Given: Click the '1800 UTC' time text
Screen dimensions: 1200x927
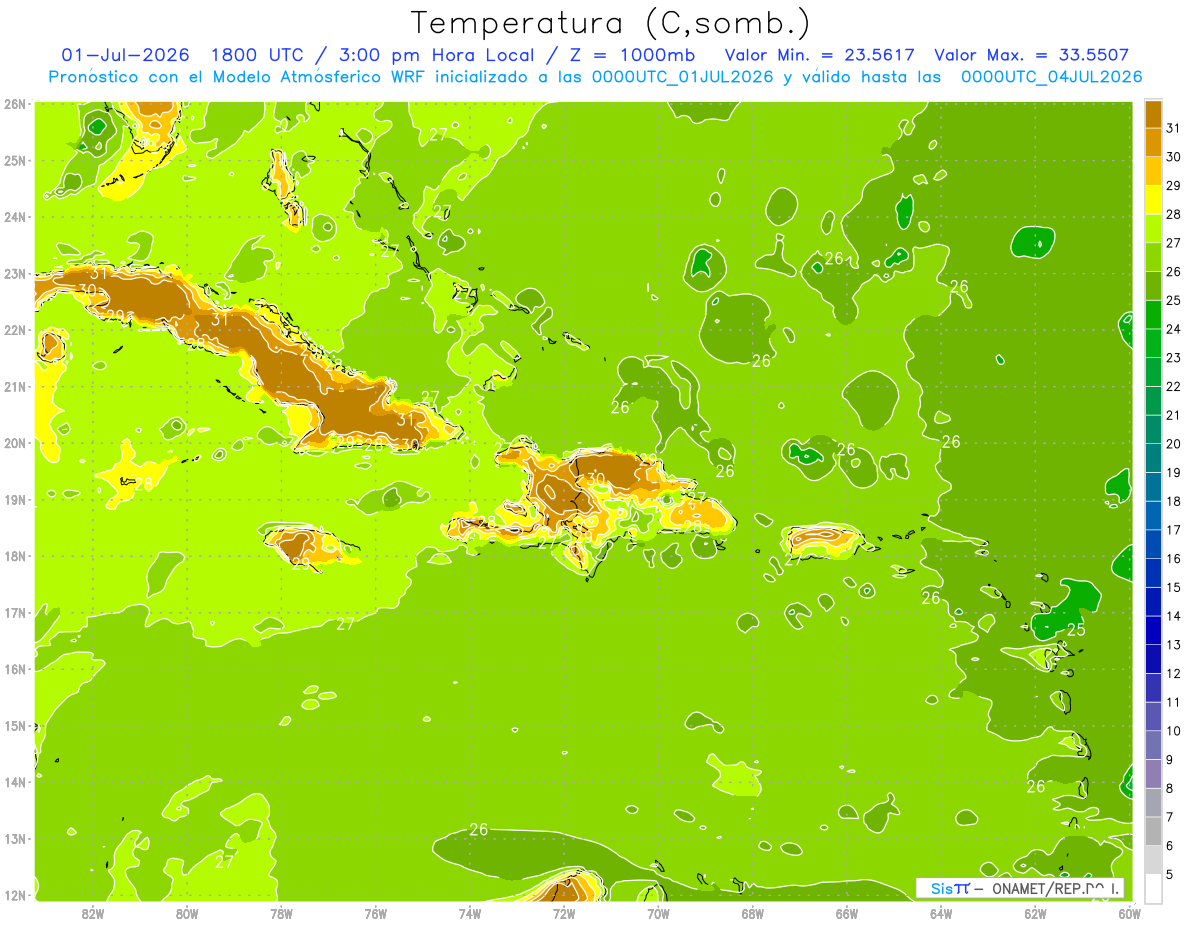Looking at the screenshot, I should [259, 55].
